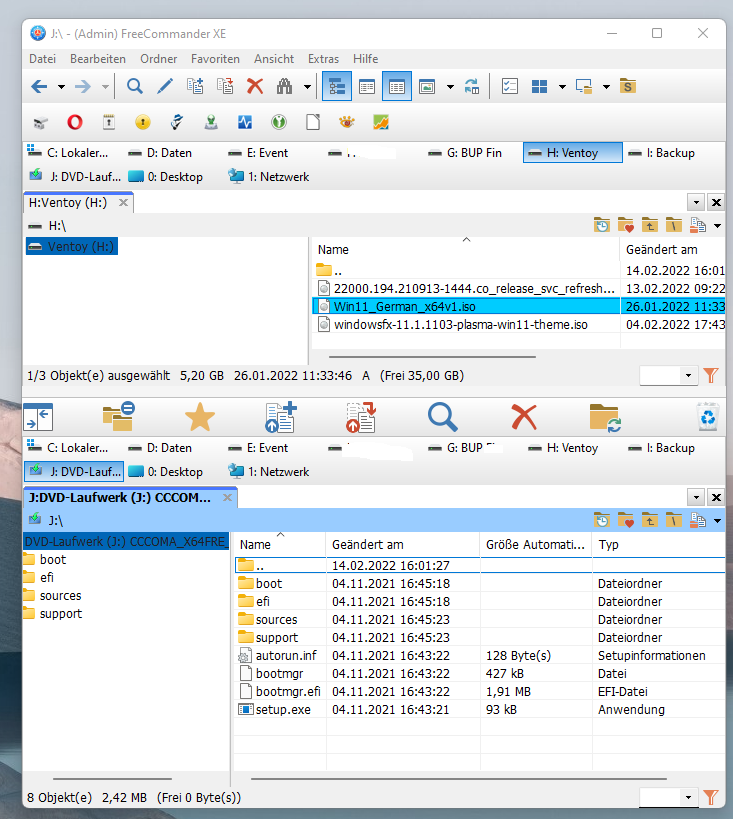Open the Bearbeiten menu
733x819 pixels.
point(98,59)
